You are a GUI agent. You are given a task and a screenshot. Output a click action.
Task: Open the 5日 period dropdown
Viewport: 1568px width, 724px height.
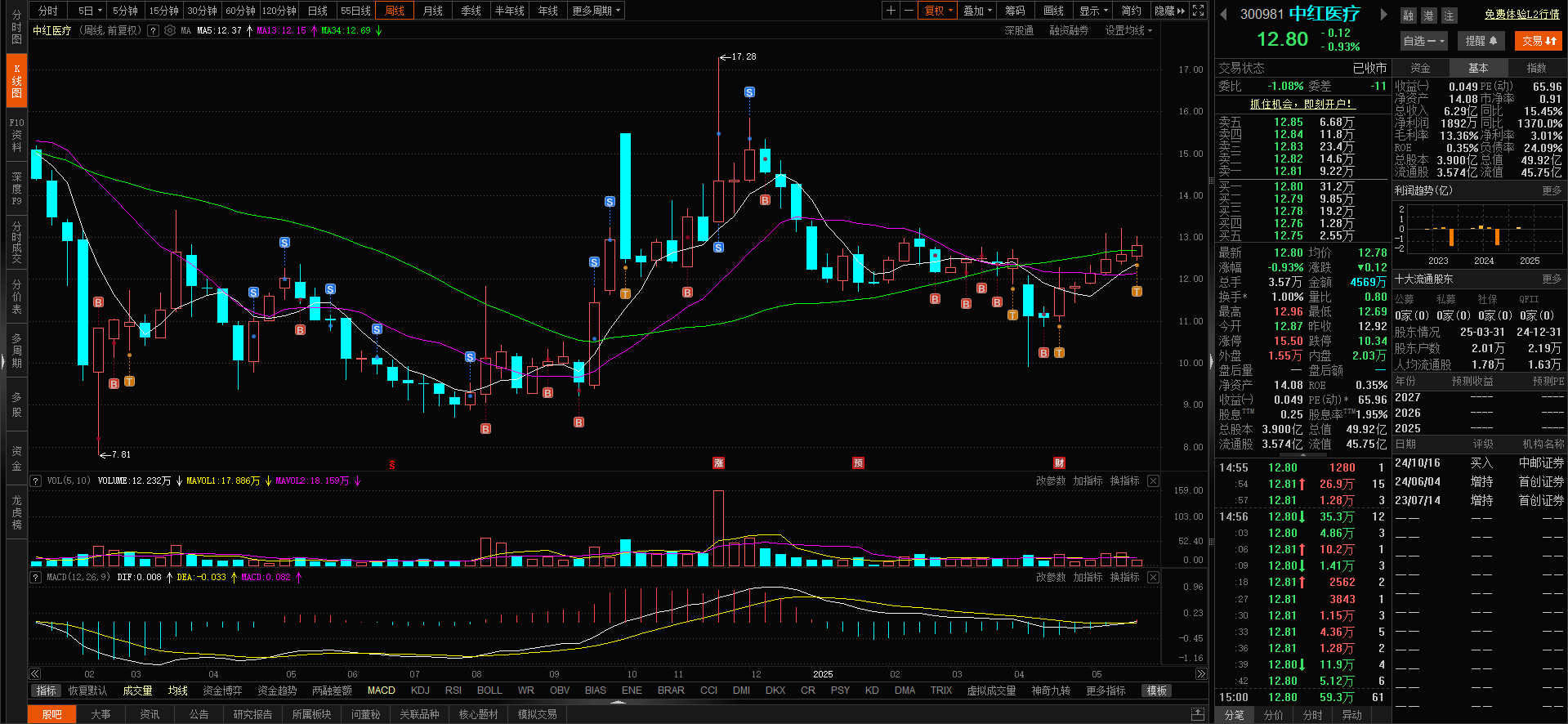[90, 11]
